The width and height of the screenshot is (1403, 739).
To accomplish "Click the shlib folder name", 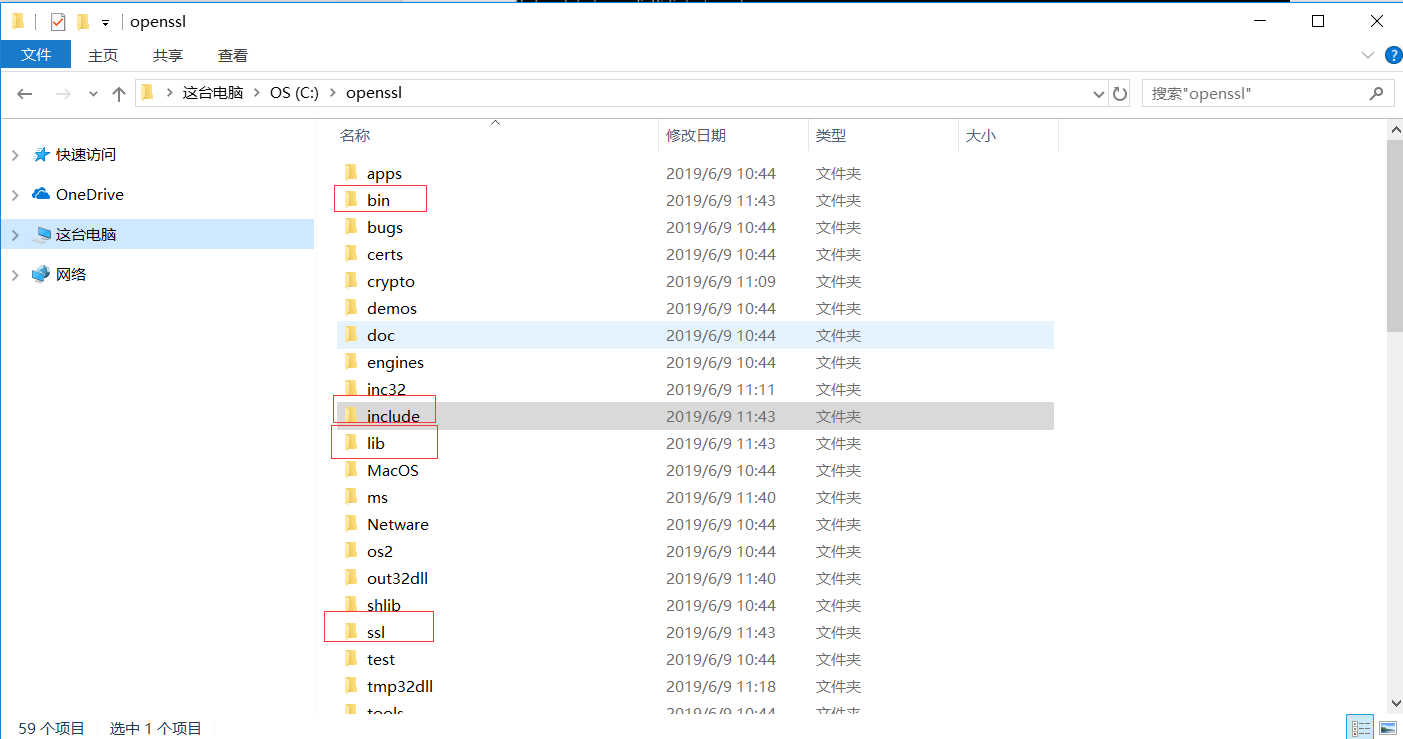I will [x=384, y=605].
